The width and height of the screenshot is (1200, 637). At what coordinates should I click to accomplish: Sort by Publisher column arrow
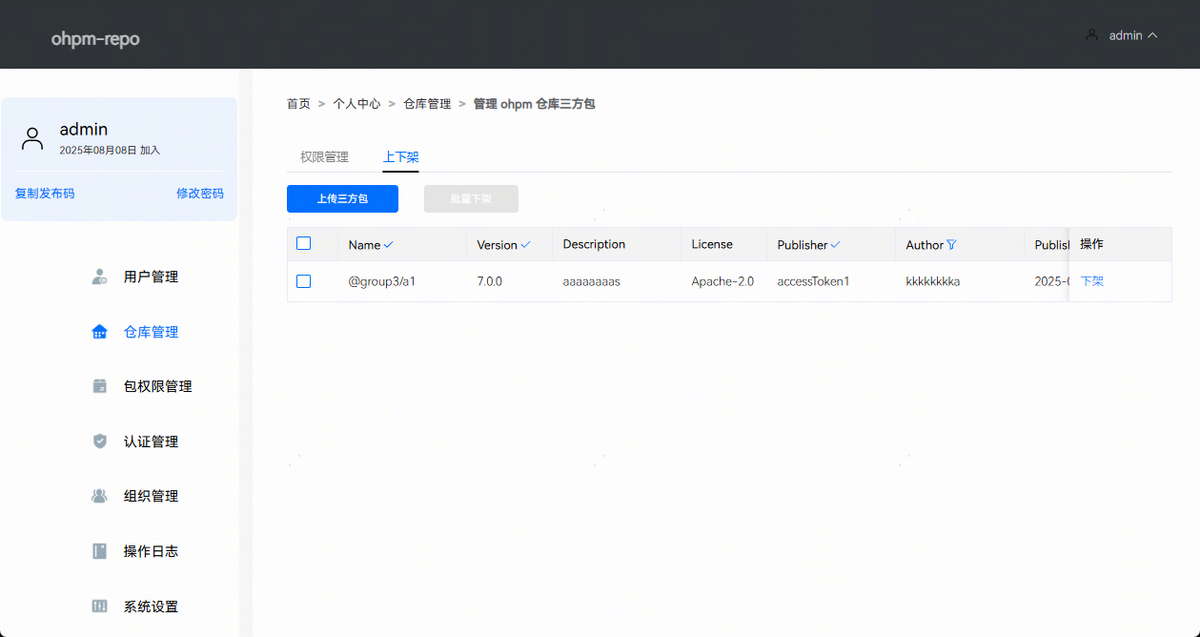[835, 245]
